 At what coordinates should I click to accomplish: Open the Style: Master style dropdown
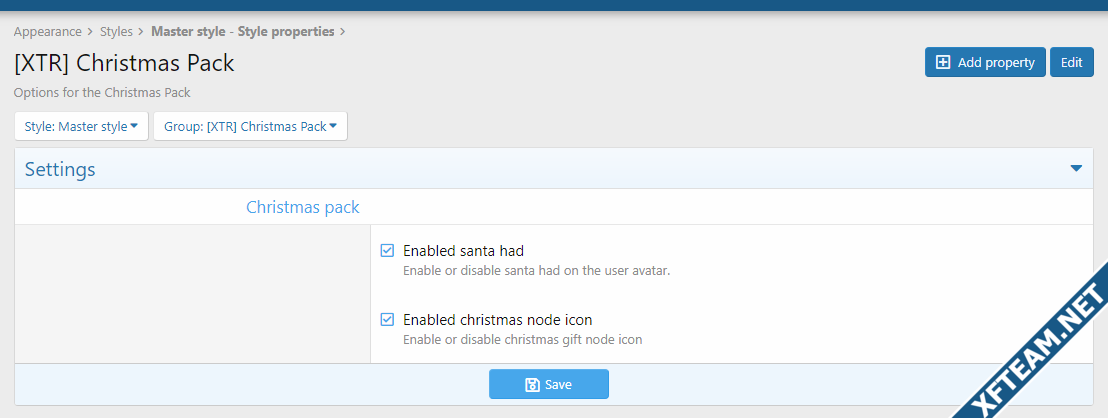click(x=81, y=126)
